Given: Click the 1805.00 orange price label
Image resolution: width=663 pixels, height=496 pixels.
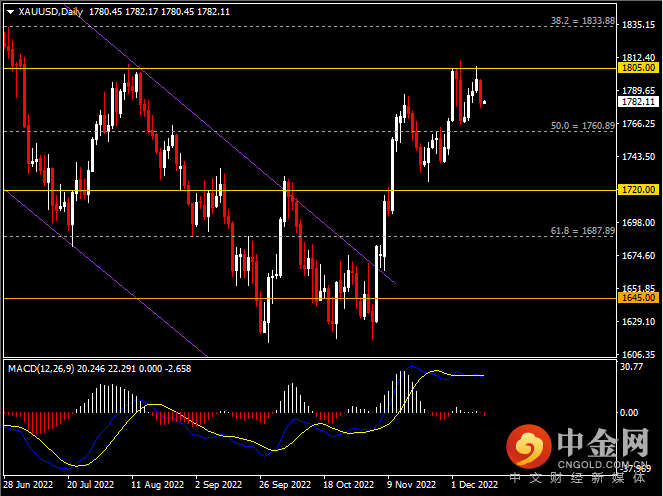Looking at the screenshot, I should 638,68.
